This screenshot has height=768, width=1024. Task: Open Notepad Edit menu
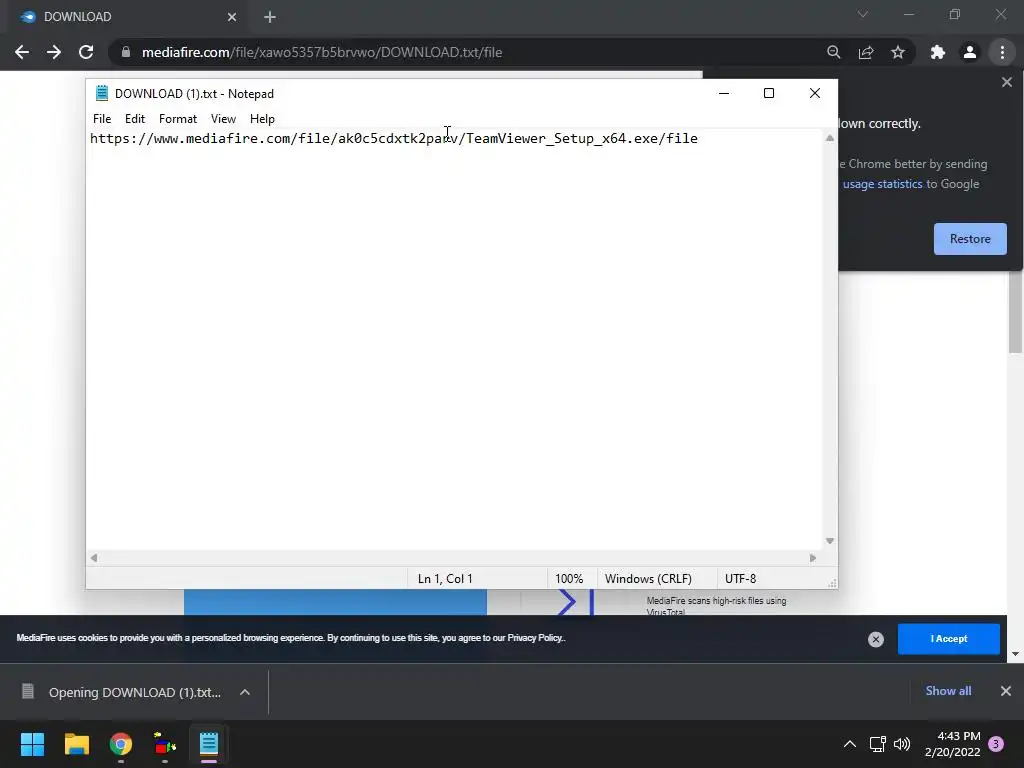pyautogui.click(x=135, y=119)
